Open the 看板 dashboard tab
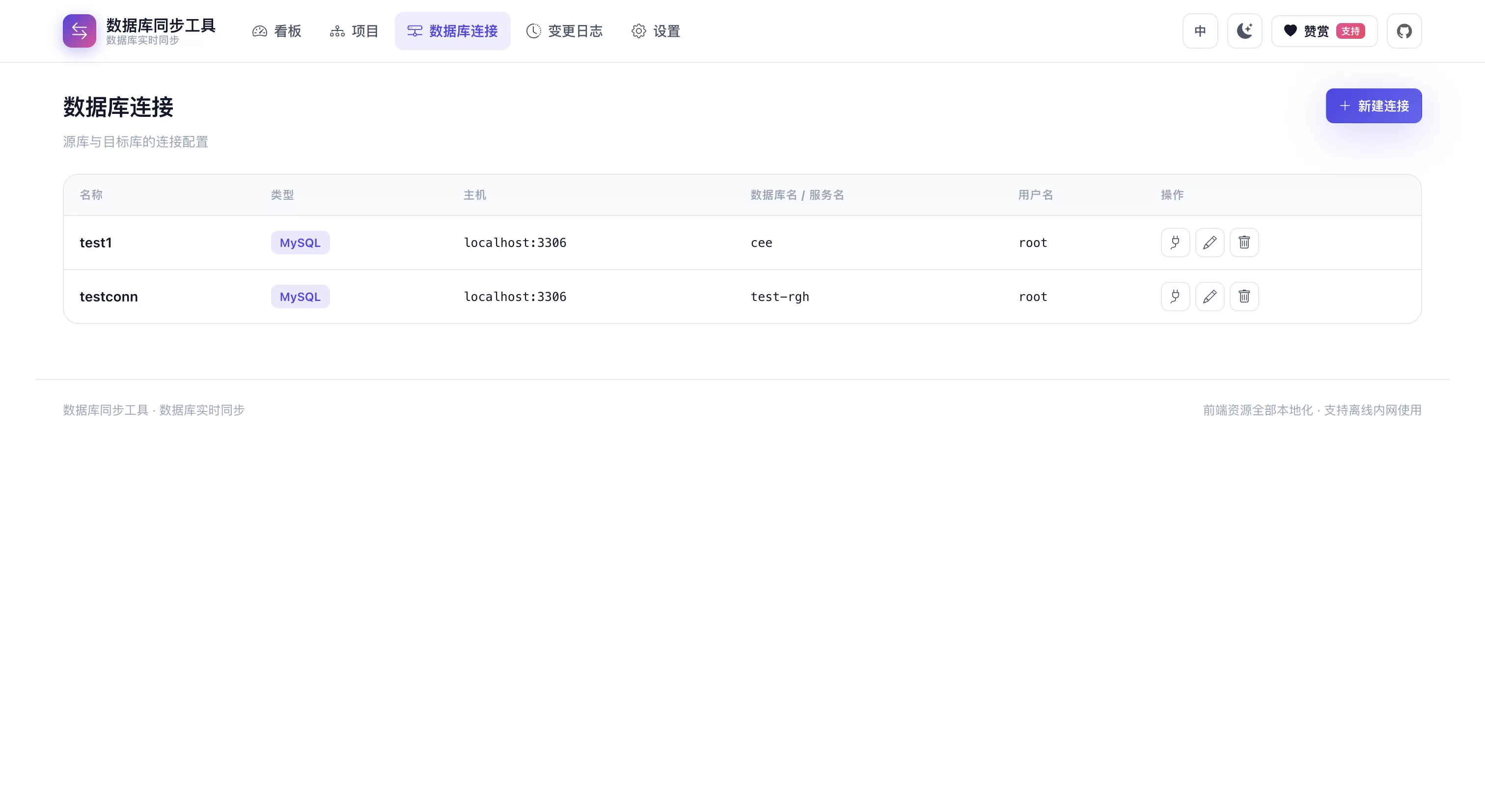Image resolution: width=1485 pixels, height=812 pixels. (x=276, y=31)
